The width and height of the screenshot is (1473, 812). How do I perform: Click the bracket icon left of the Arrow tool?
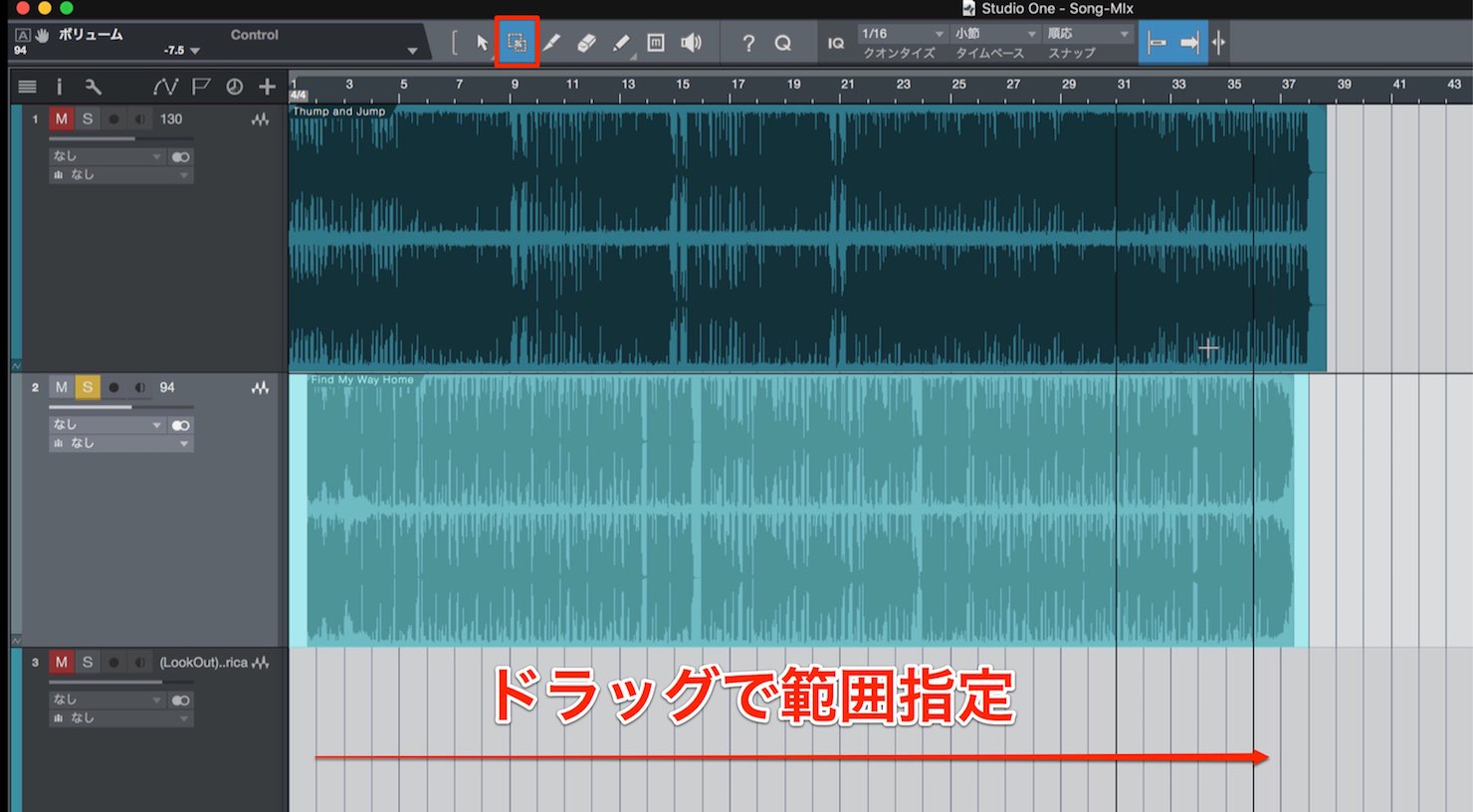click(x=455, y=43)
